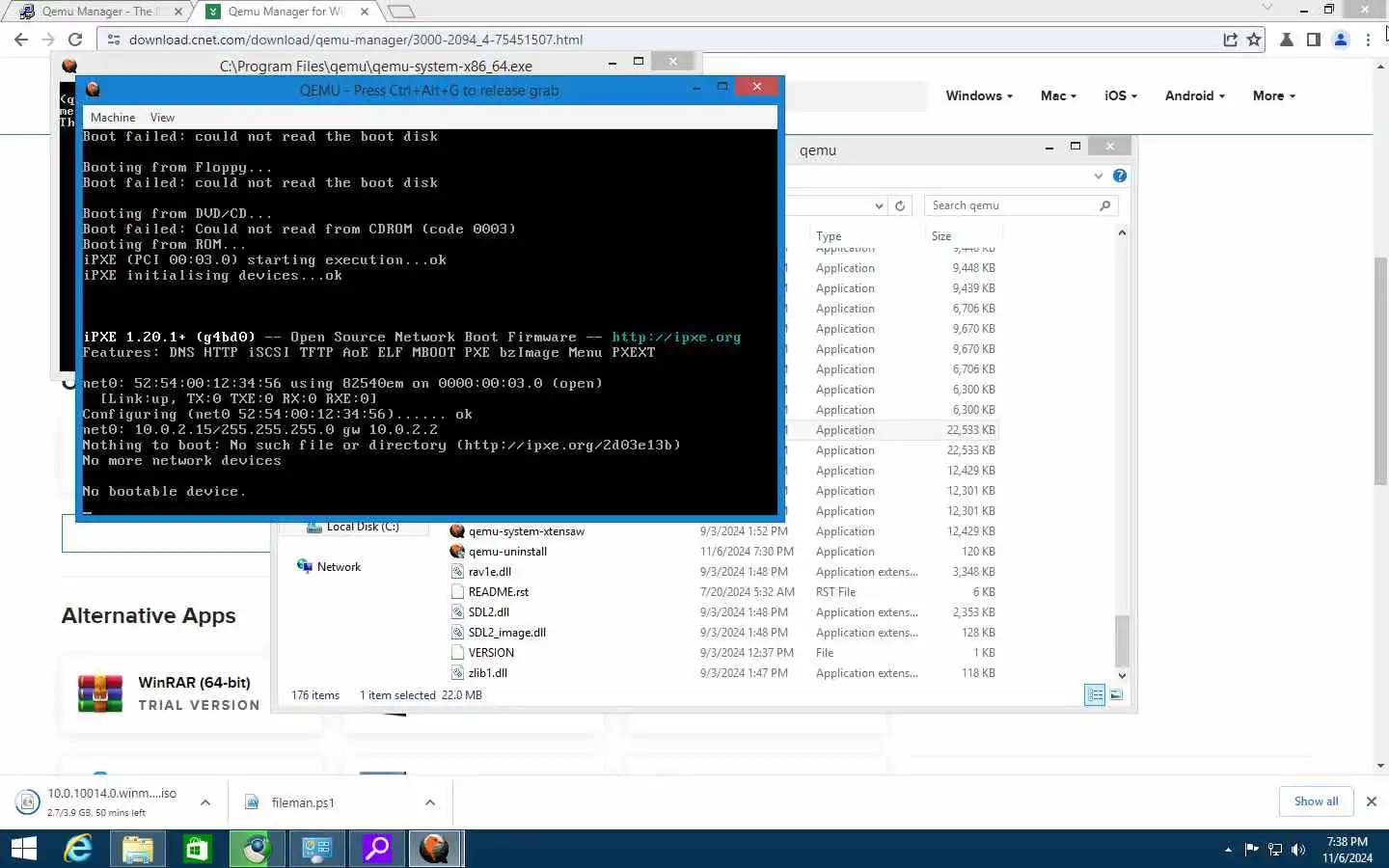This screenshot has height=868, width=1389.
Task: Bookmark this page with the star icon
Action: click(1253, 40)
